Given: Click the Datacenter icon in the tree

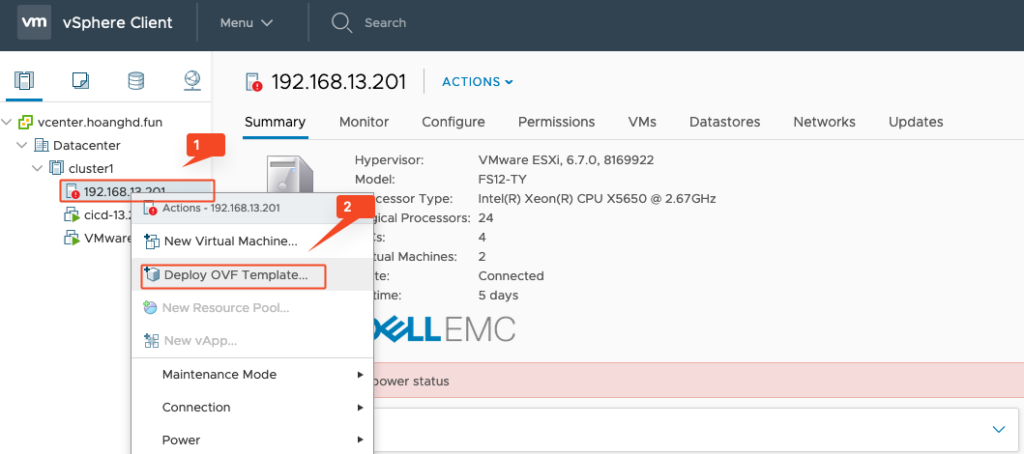Looking at the screenshot, I should (x=41, y=145).
